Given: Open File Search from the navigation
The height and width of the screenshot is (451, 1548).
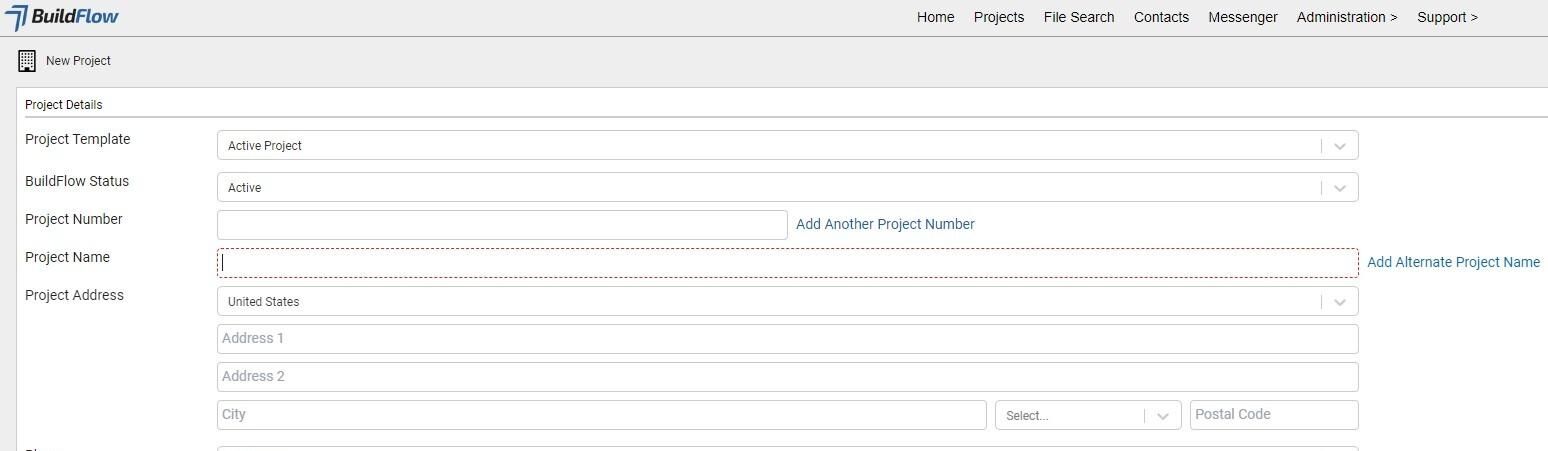Looking at the screenshot, I should point(1078,17).
